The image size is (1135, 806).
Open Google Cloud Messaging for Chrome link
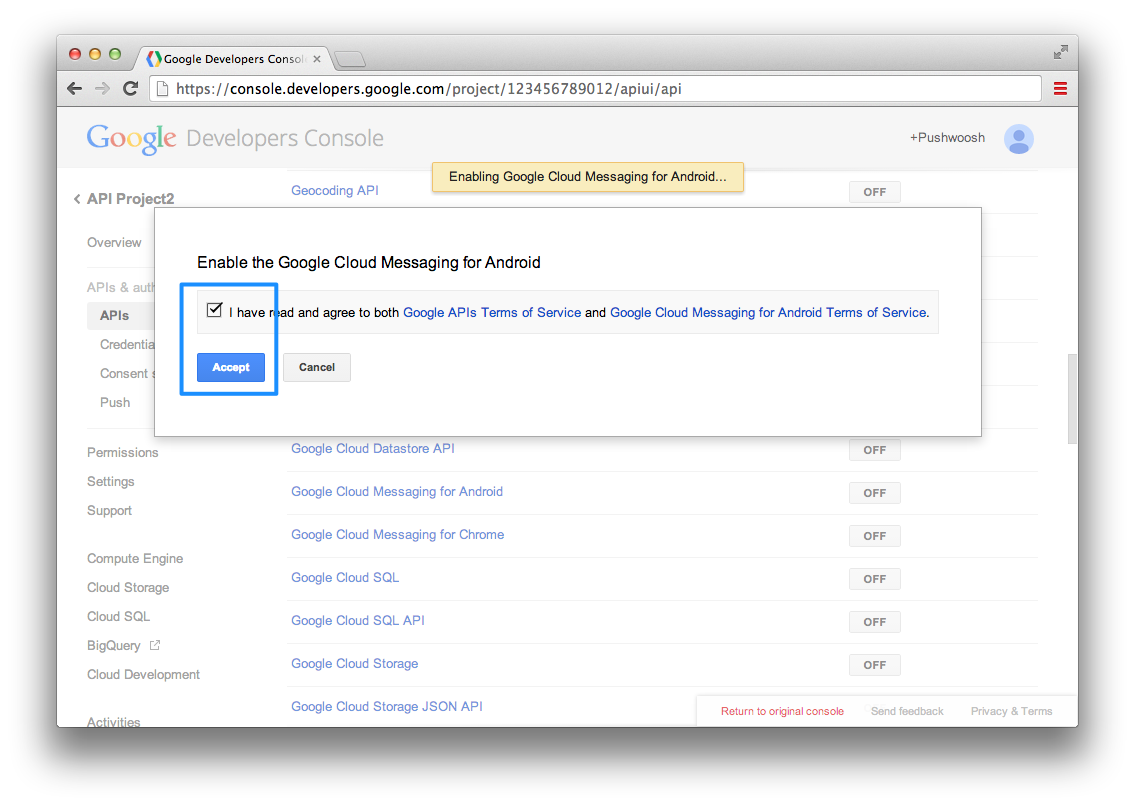[397, 534]
